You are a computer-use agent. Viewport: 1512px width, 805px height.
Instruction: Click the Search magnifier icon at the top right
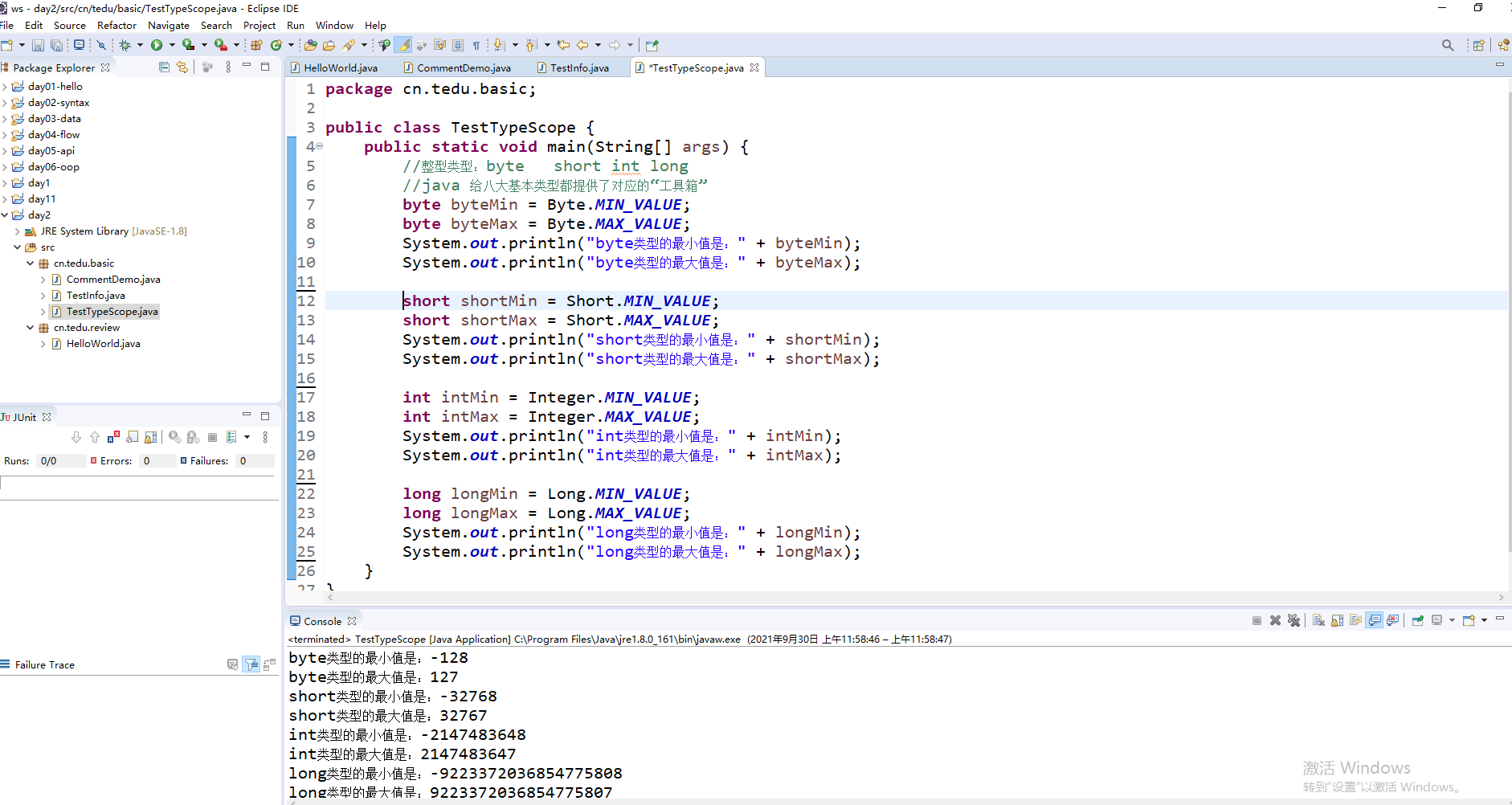point(1448,46)
